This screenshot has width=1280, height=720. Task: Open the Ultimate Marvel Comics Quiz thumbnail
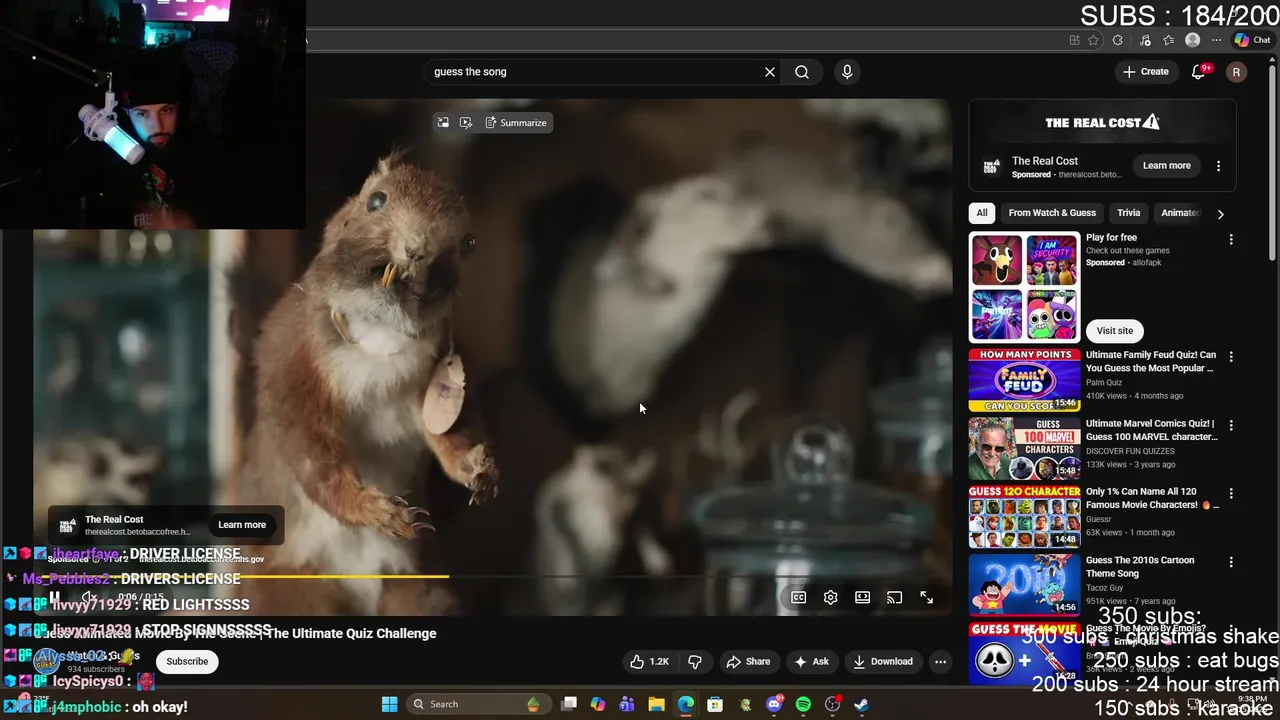click(1024, 449)
